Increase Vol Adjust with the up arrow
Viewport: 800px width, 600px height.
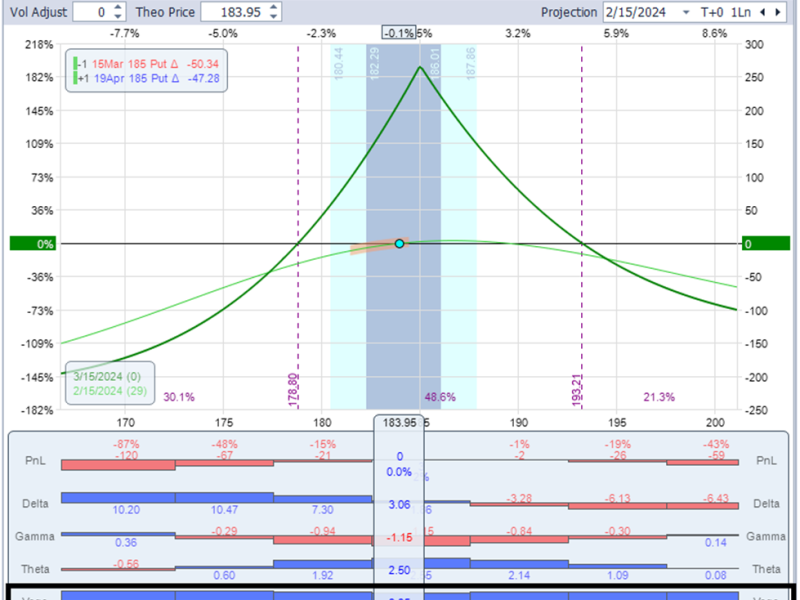pyautogui.click(x=119, y=7)
